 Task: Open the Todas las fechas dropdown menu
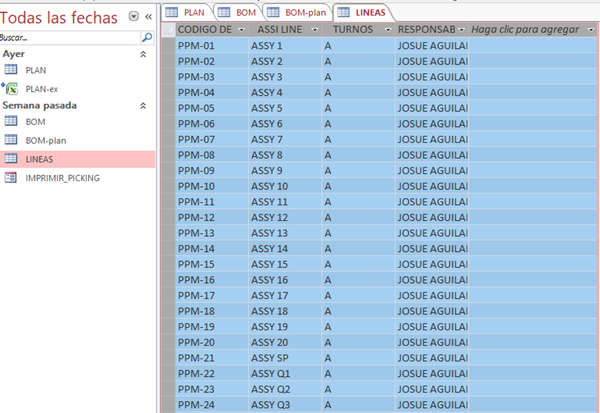pos(134,17)
